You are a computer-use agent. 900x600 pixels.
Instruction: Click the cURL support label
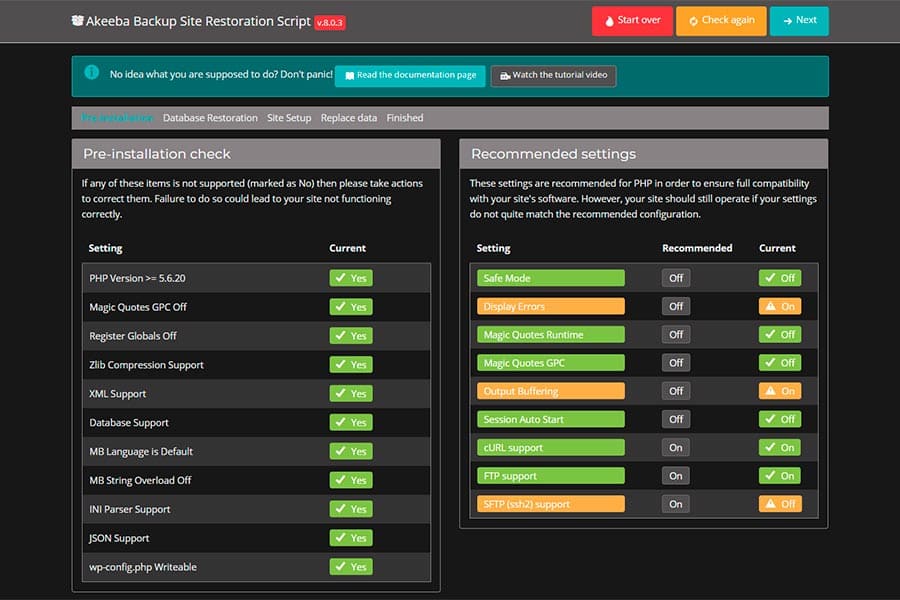(x=551, y=447)
